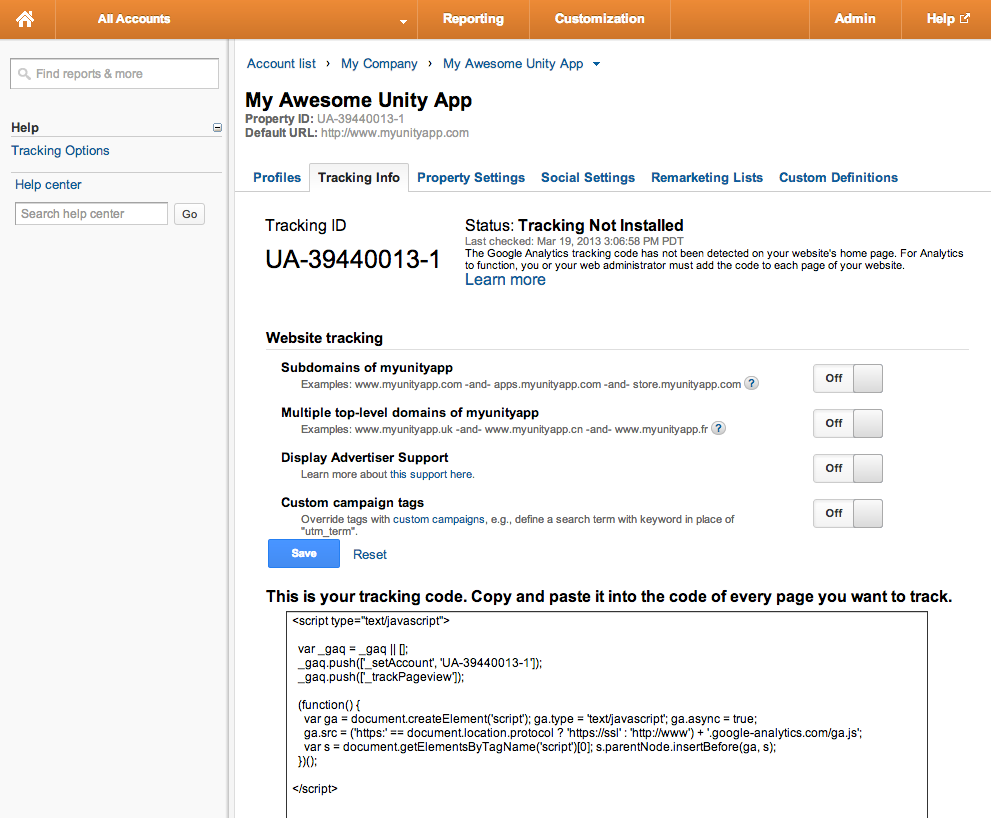The width and height of the screenshot is (991, 818).
Task: Toggle Display Advertiser Support switch
Action: pyautogui.click(x=848, y=468)
